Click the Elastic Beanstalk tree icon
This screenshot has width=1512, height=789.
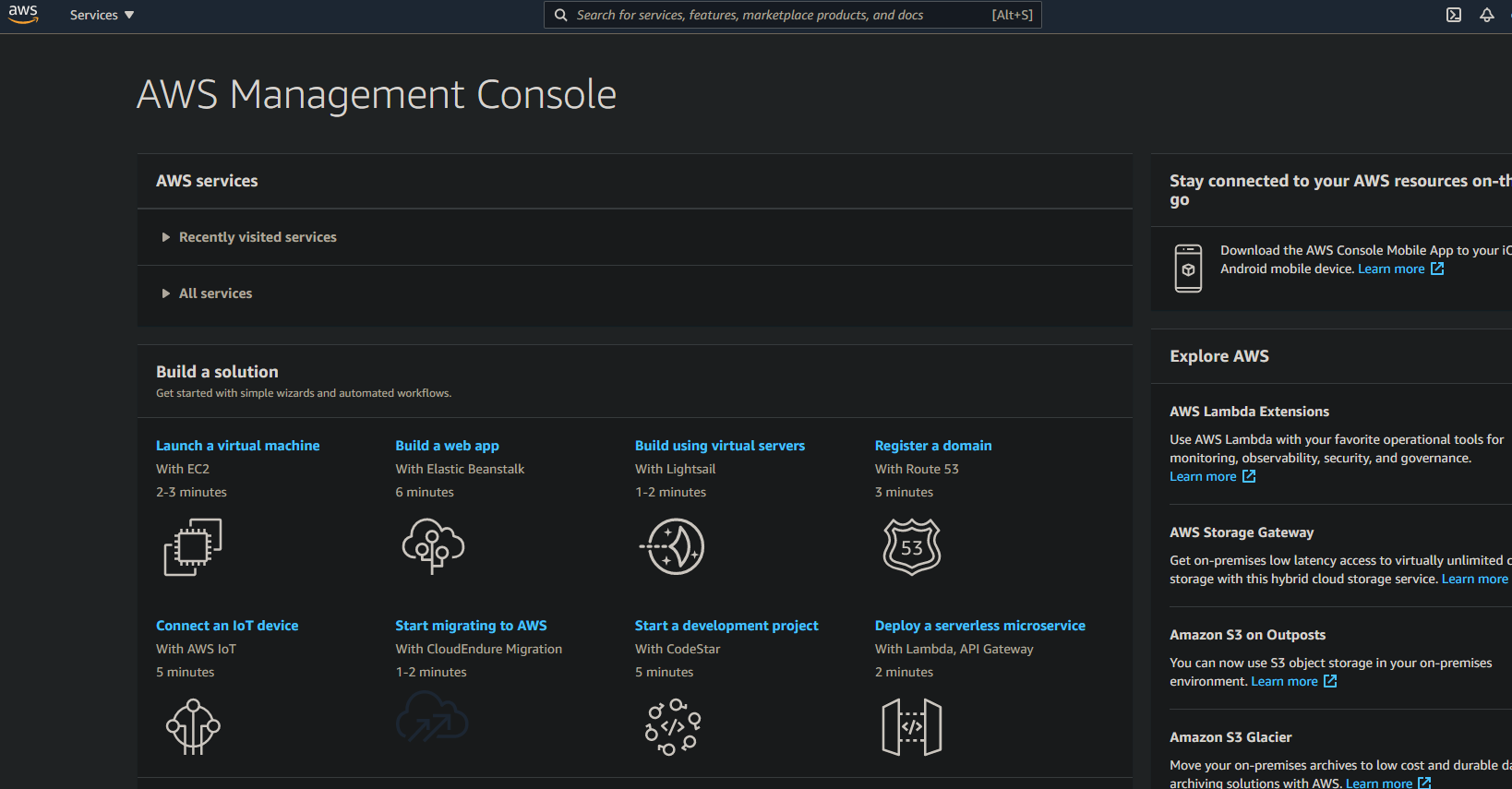coord(433,545)
